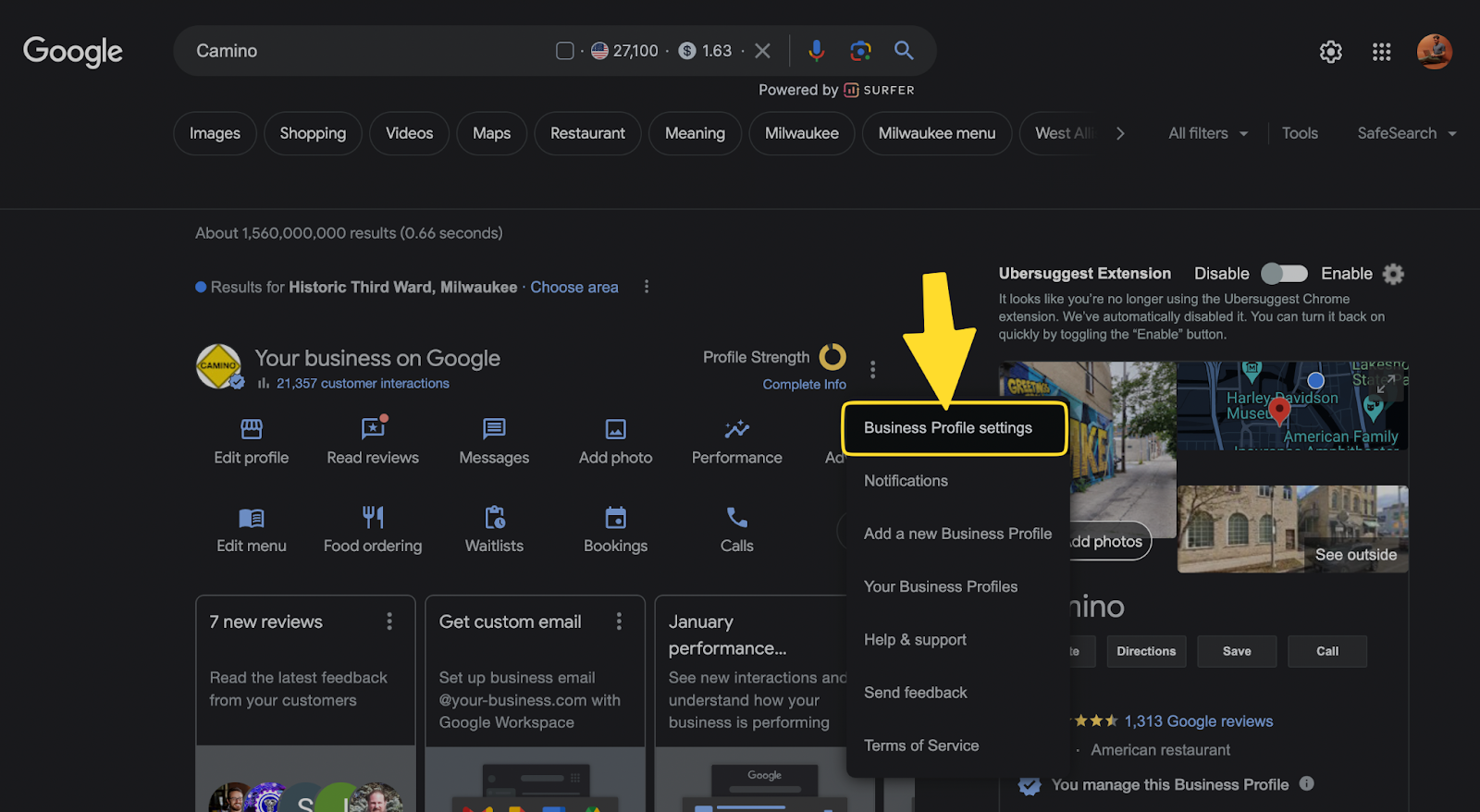Open Google Lens image search
Image resolution: width=1480 pixels, height=812 pixels.
(860, 51)
